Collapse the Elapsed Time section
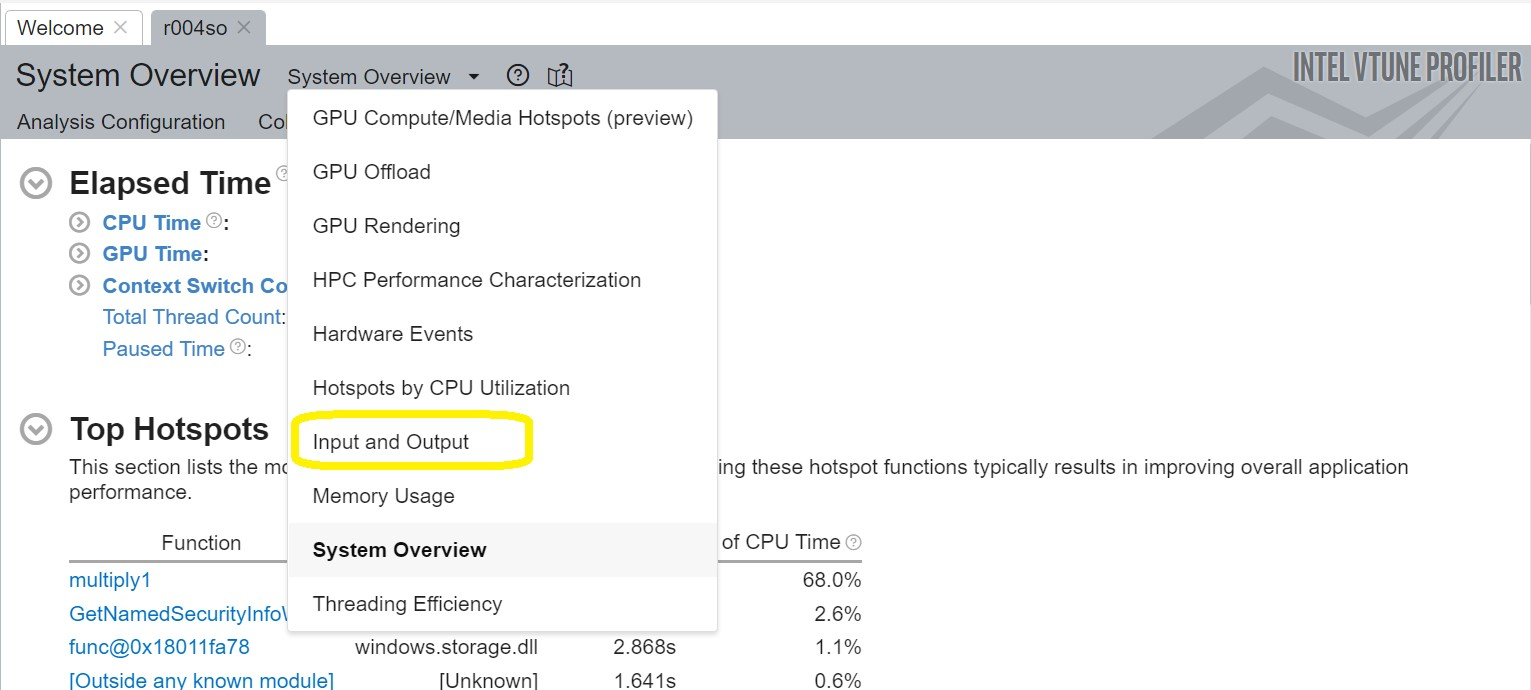The width and height of the screenshot is (1531, 690). tap(35, 181)
